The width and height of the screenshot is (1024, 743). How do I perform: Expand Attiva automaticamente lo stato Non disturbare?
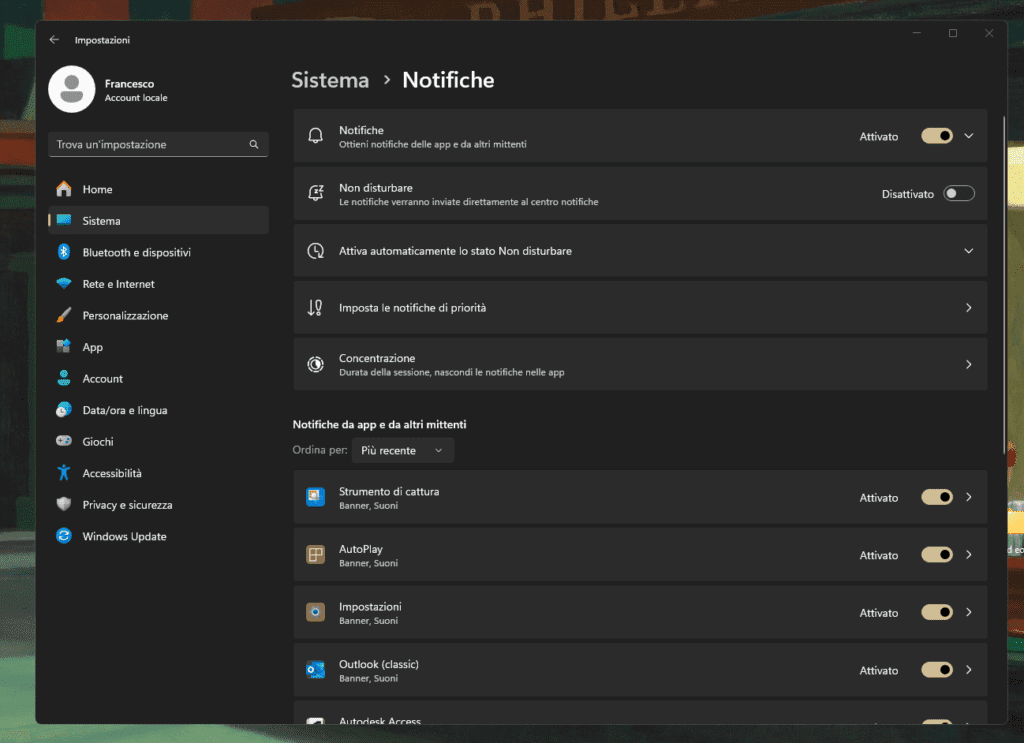(x=967, y=250)
